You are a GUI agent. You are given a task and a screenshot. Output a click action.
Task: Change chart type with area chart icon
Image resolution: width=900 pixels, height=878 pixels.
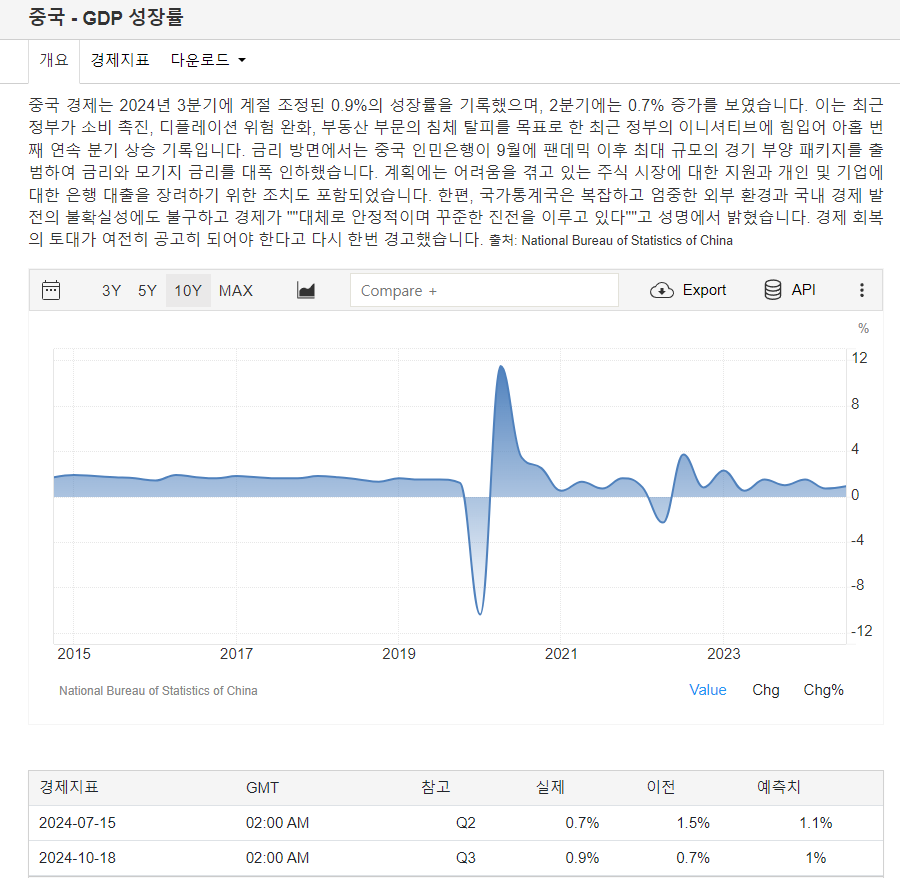pyautogui.click(x=305, y=290)
